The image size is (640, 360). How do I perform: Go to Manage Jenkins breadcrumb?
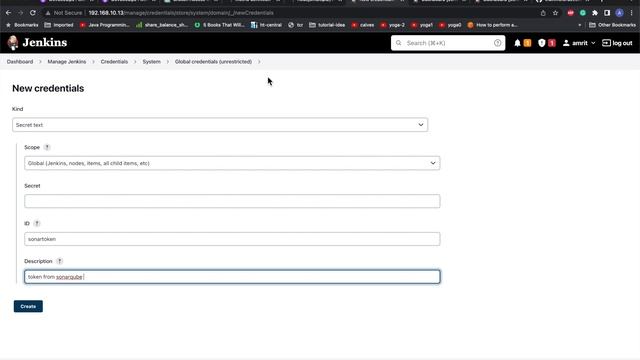point(67,62)
